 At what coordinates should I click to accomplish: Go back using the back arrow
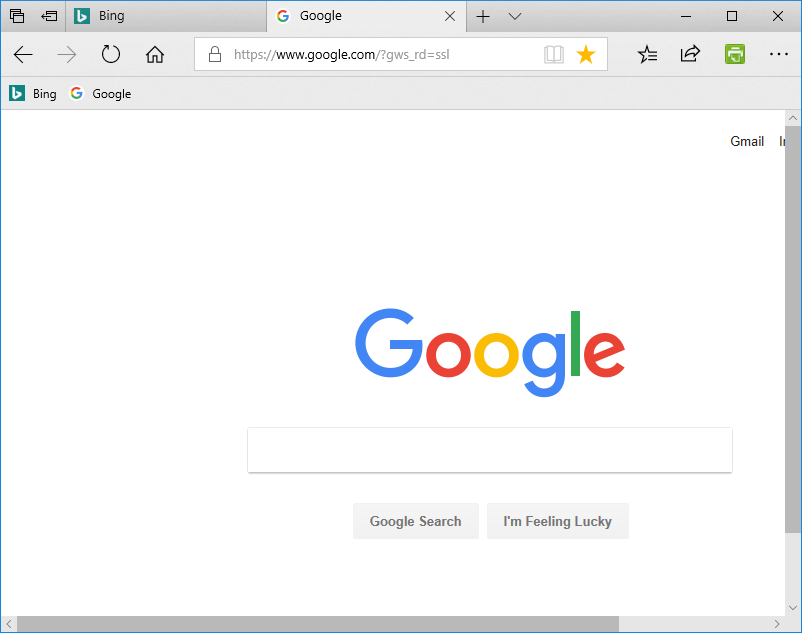point(23,54)
